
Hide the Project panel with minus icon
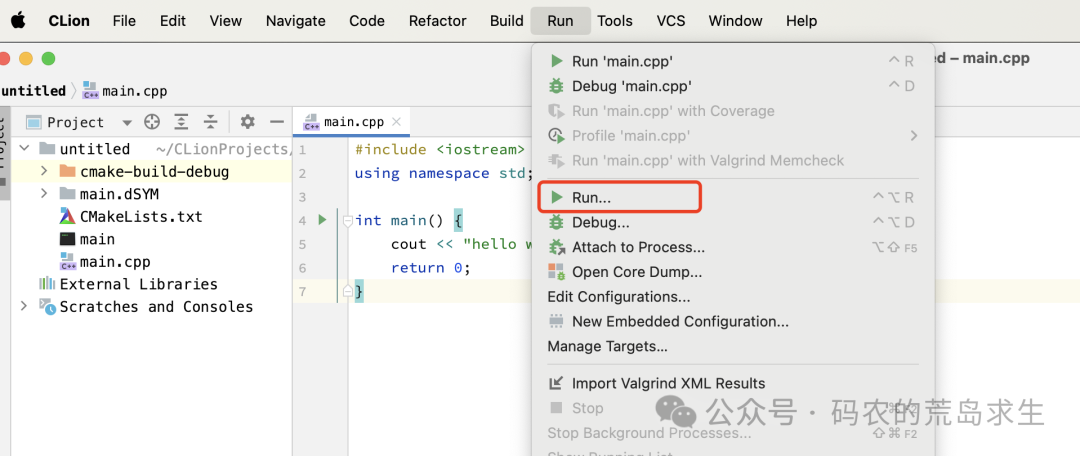[277, 123]
